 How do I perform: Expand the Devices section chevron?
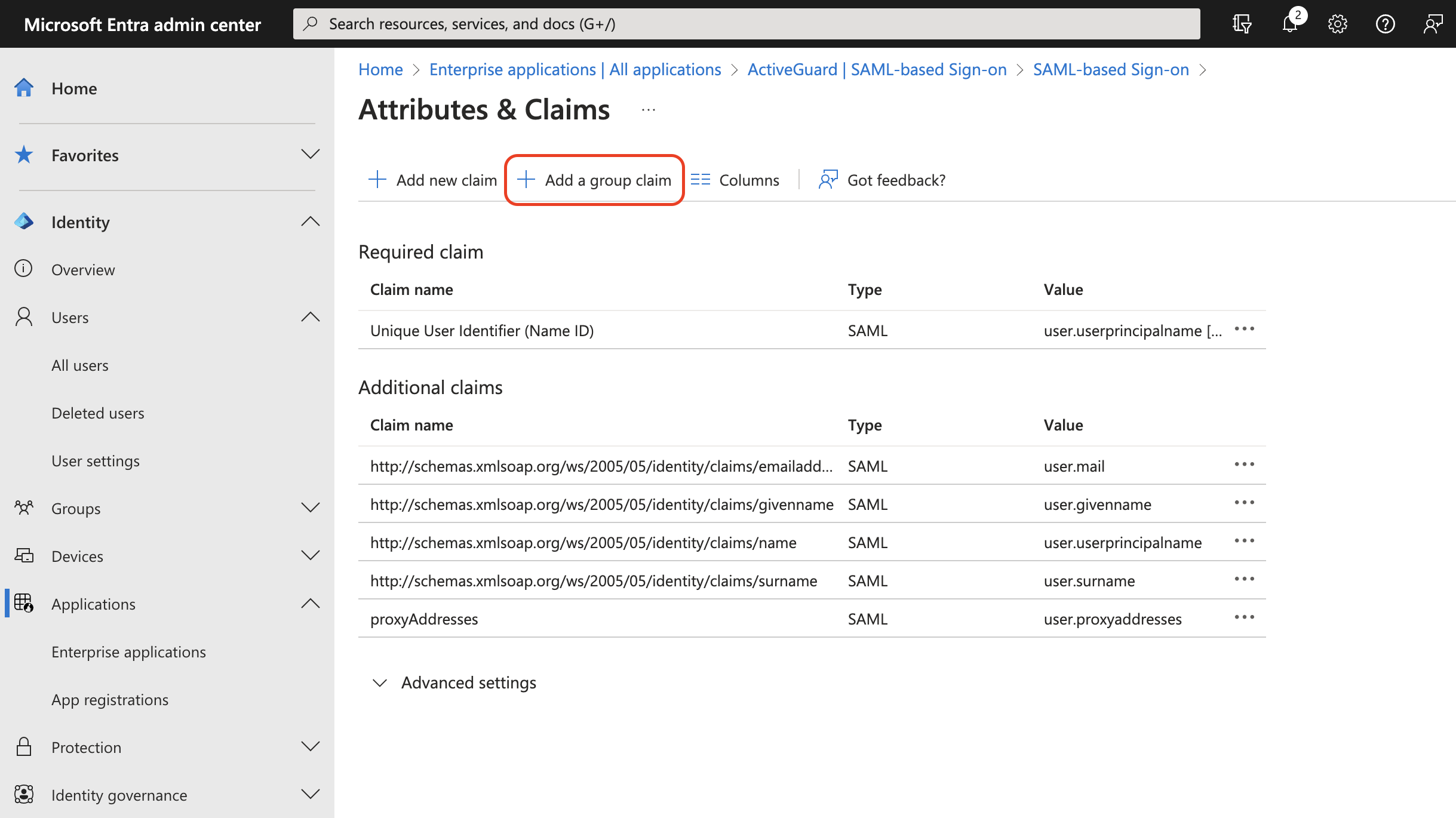click(x=311, y=555)
